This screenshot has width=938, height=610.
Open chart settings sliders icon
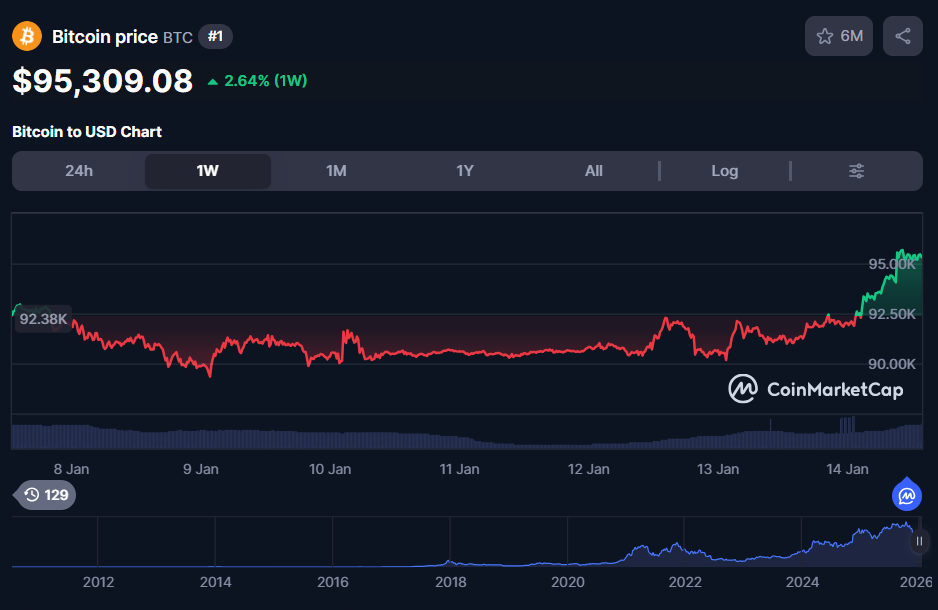pyautogui.click(x=856, y=171)
